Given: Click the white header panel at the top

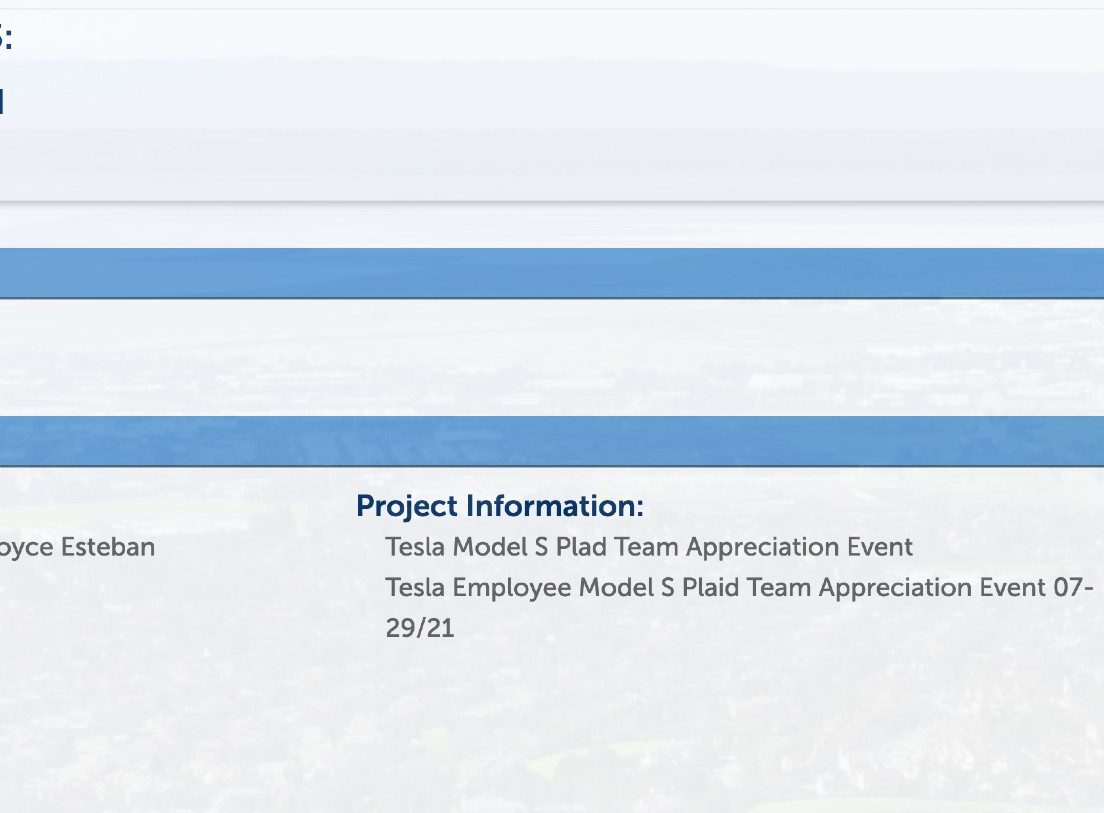Looking at the screenshot, I should [552, 106].
